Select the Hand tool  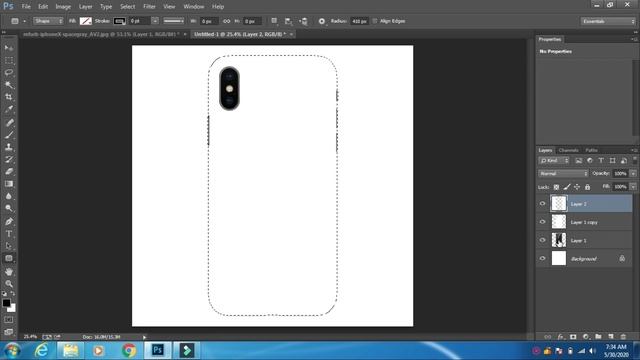pyautogui.click(x=9, y=271)
